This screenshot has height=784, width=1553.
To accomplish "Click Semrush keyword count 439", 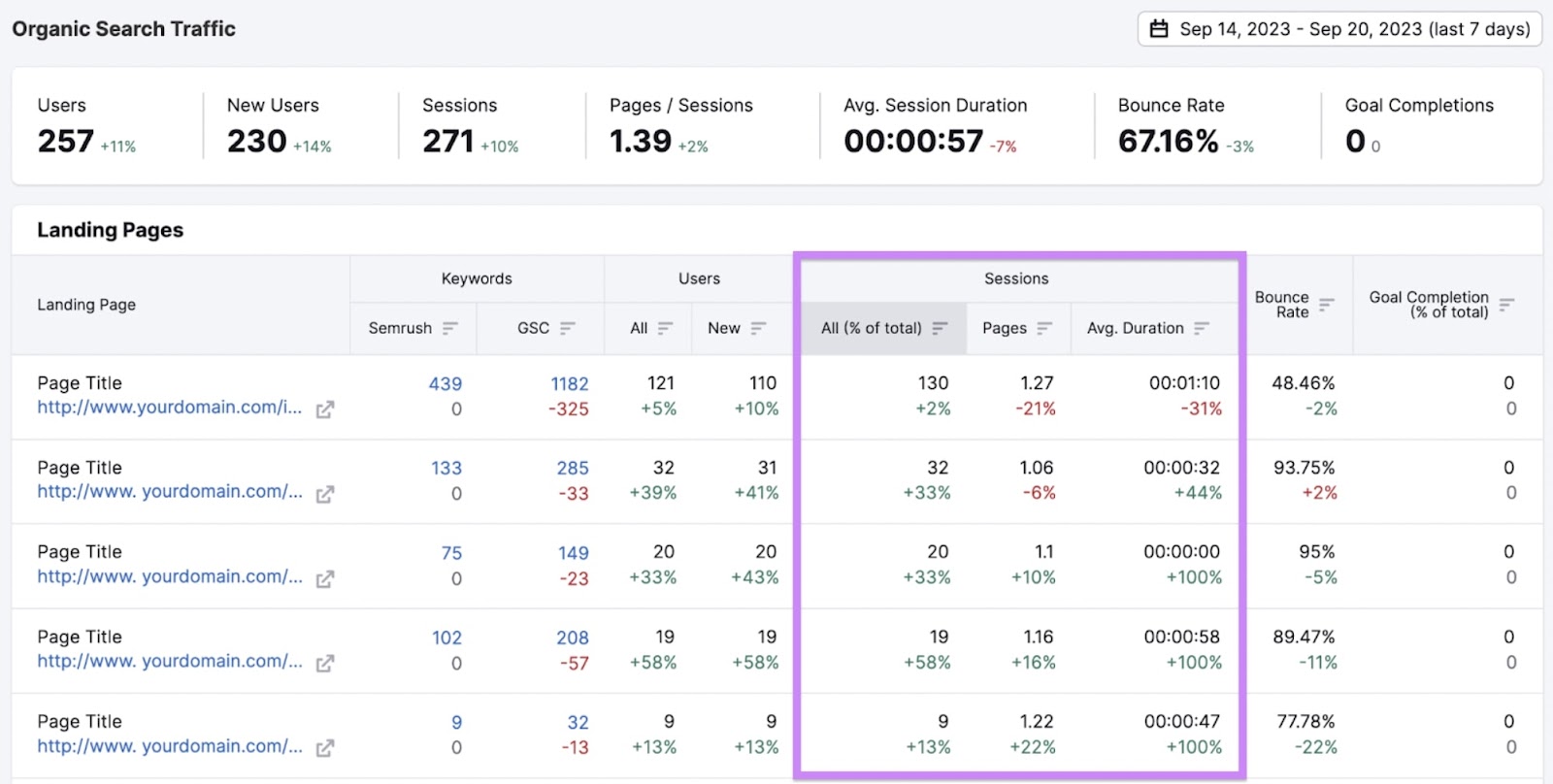I will click(x=446, y=384).
